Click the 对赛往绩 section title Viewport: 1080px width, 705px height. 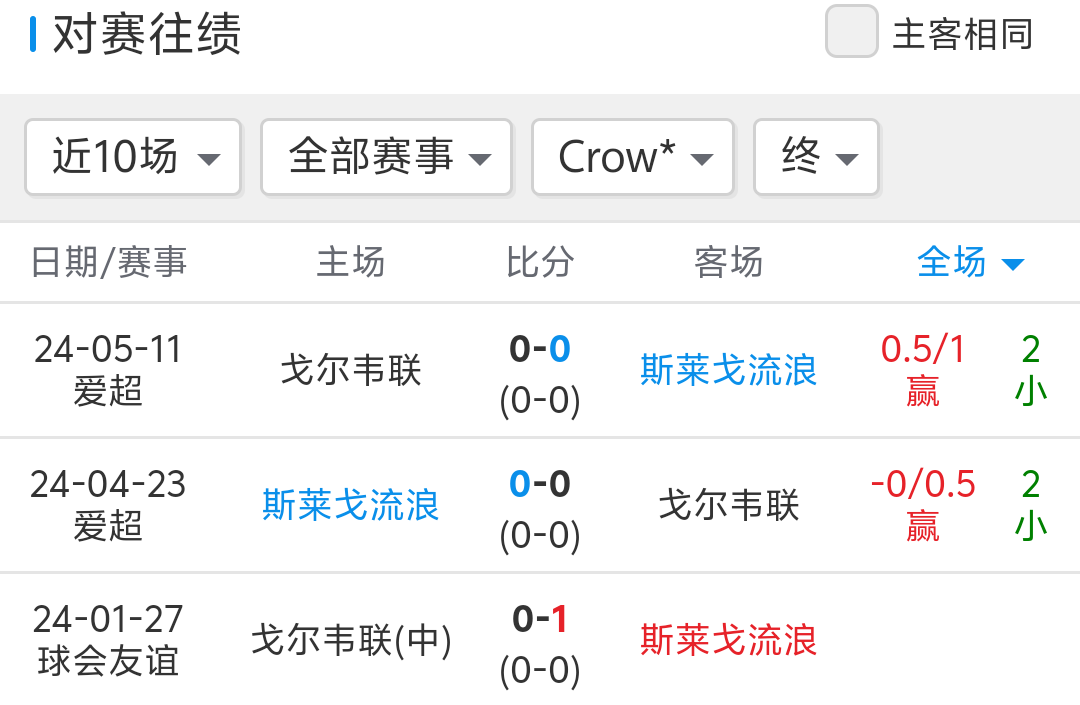[146, 35]
